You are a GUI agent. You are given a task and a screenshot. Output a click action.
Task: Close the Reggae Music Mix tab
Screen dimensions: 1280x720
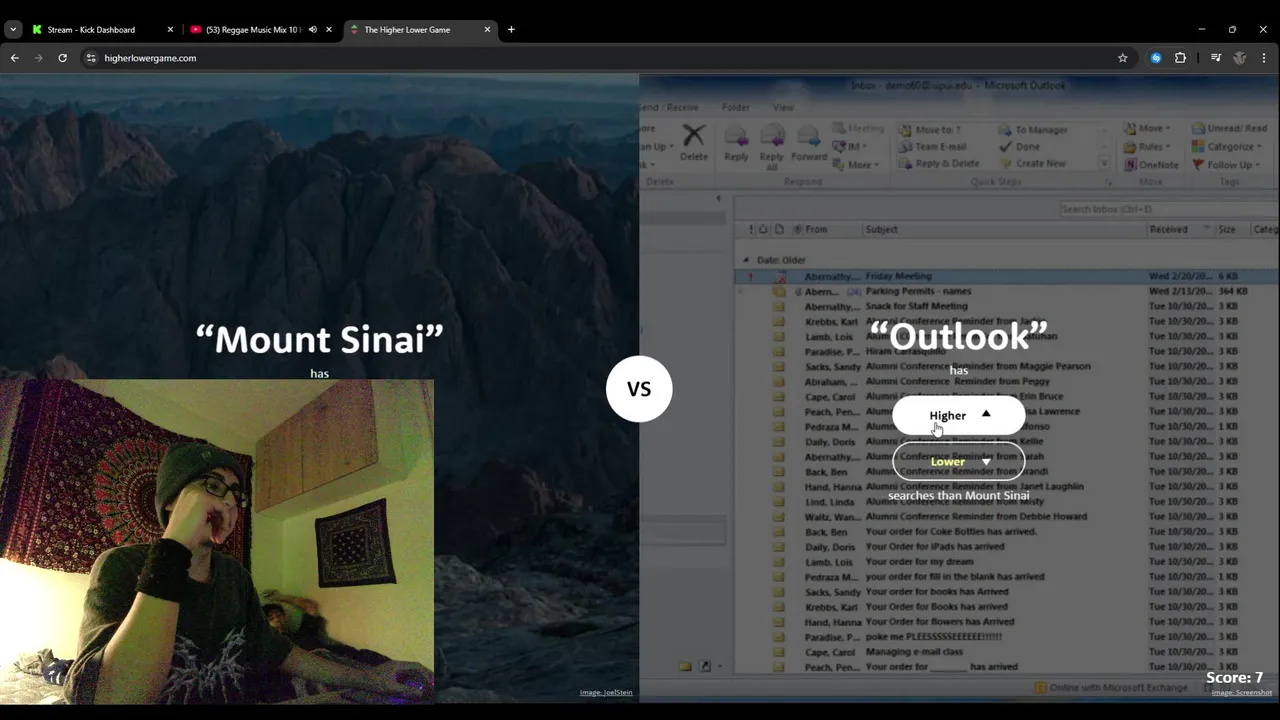coord(329,30)
